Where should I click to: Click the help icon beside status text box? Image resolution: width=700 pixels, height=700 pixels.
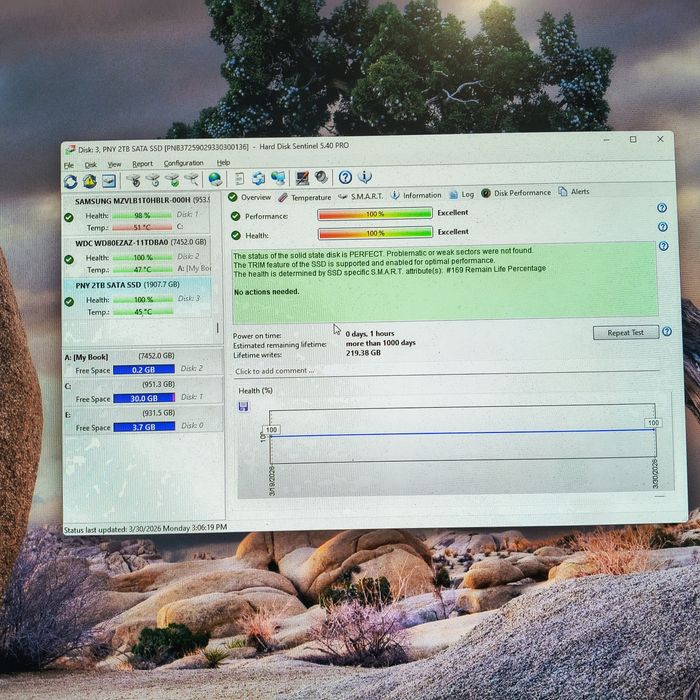[x=664, y=246]
